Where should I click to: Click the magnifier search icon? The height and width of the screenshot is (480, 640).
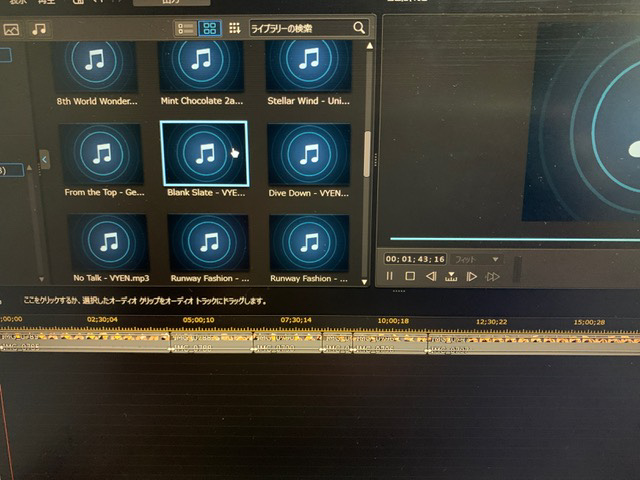(359, 28)
